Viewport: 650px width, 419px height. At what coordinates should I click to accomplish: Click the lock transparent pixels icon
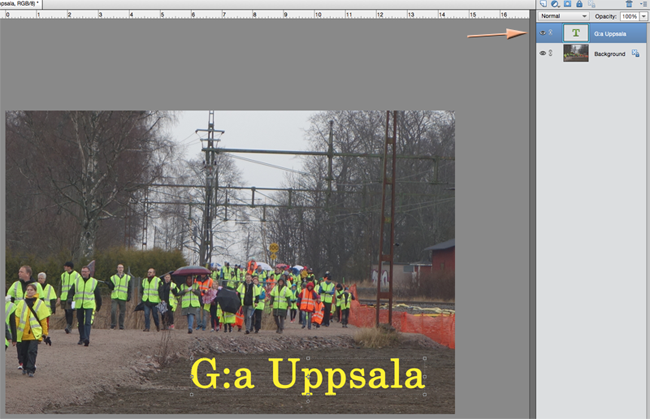[592, 4]
